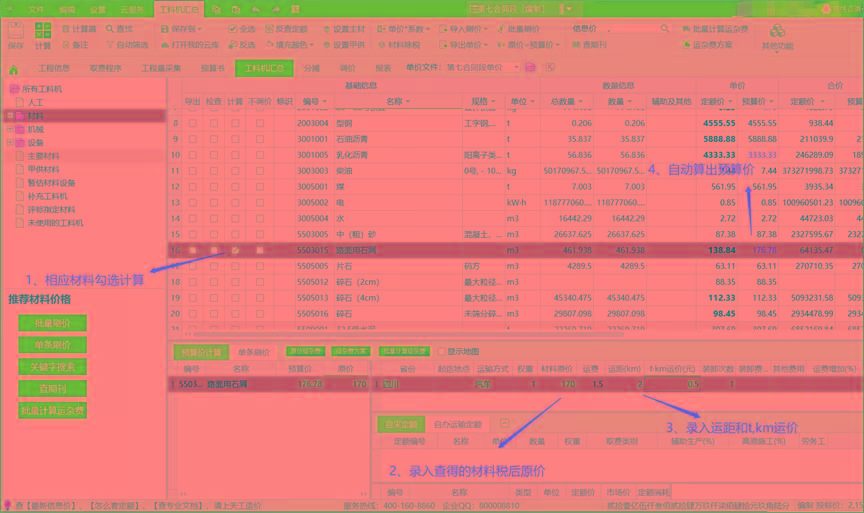864x513 pixels.
Task: Click the 查找 search tool
Action: coord(120,29)
